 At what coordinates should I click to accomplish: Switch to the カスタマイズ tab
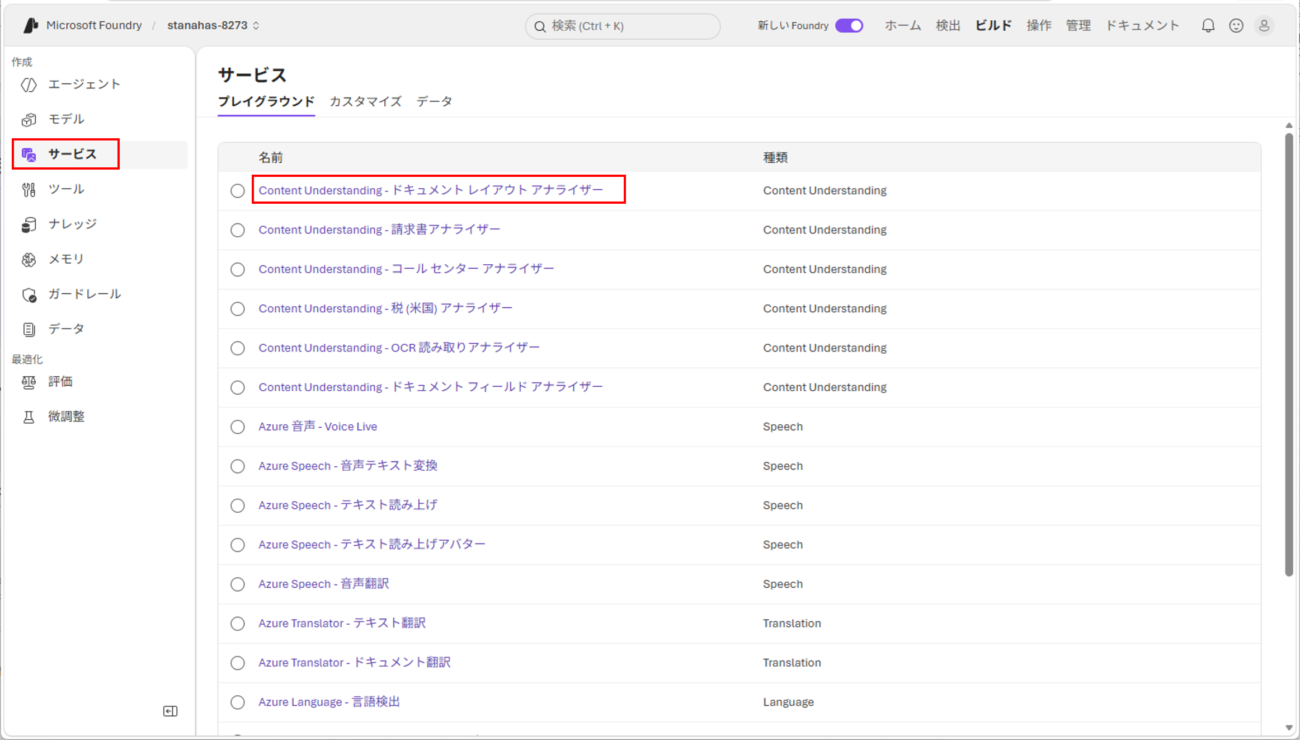click(365, 102)
